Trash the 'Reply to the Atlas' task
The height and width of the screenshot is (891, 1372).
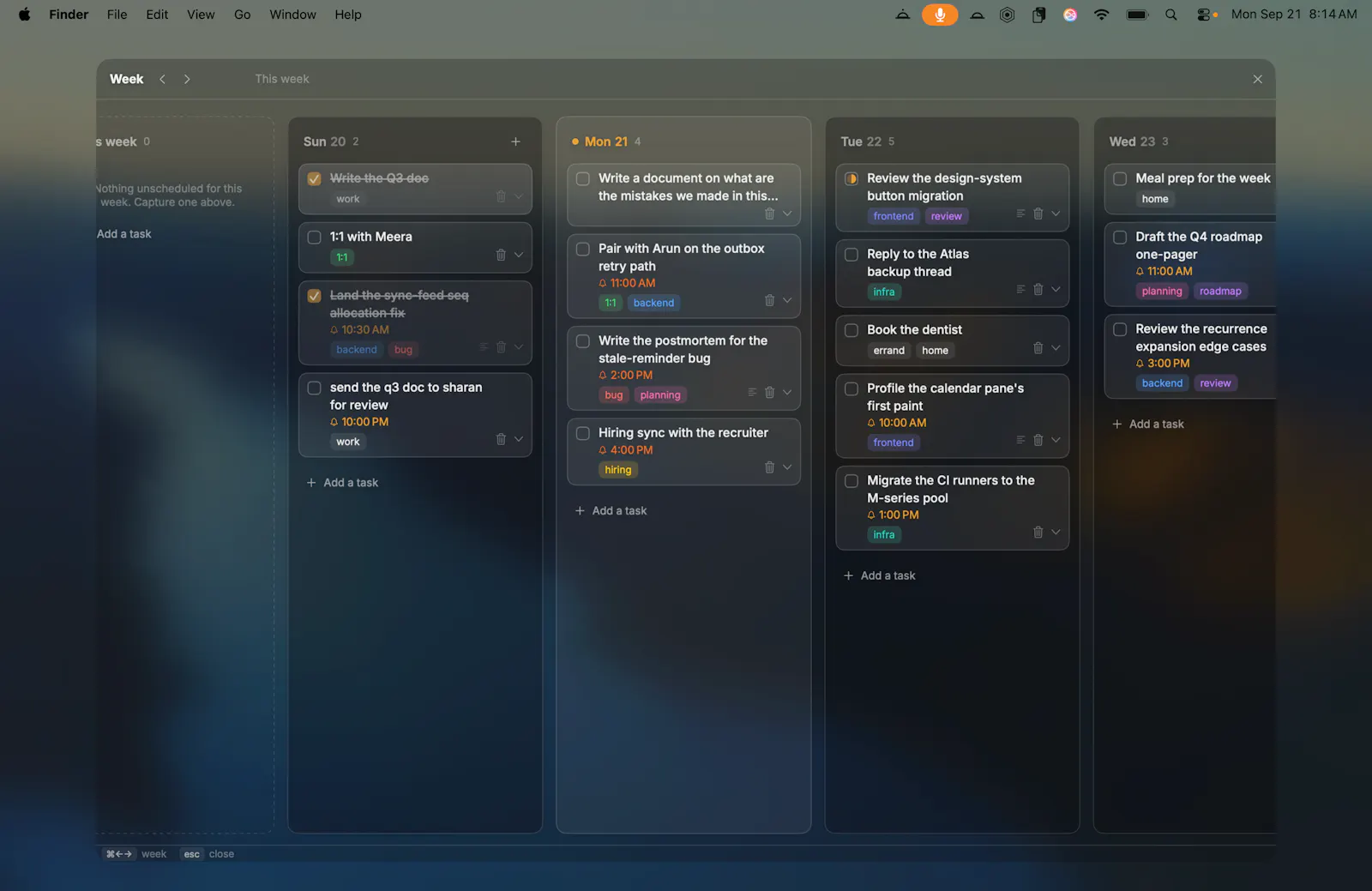pyautogui.click(x=1038, y=289)
